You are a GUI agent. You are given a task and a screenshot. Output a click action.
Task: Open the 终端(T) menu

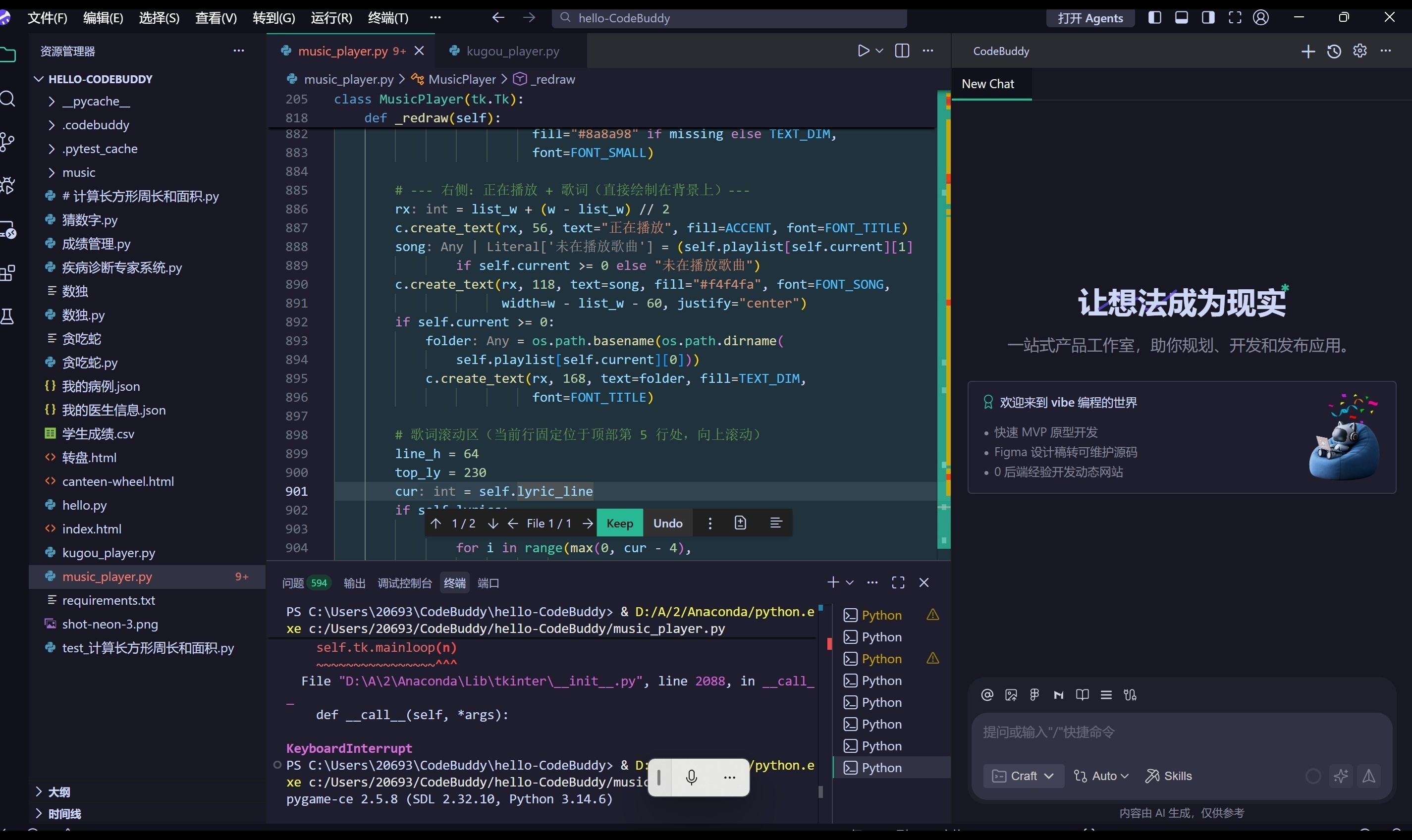click(388, 18)
